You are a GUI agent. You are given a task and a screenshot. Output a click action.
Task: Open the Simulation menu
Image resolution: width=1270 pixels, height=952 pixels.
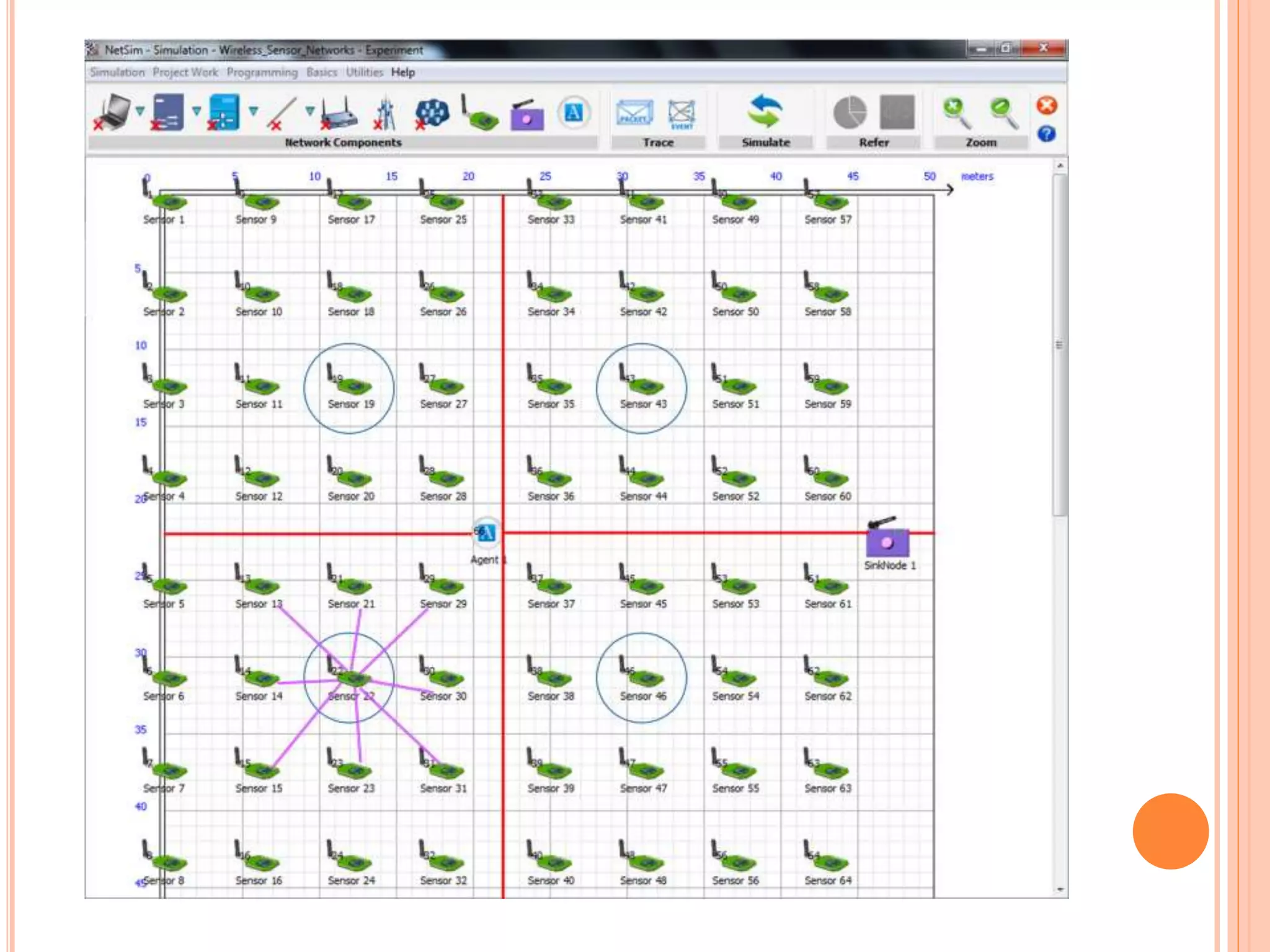click(x=117, y=73)
